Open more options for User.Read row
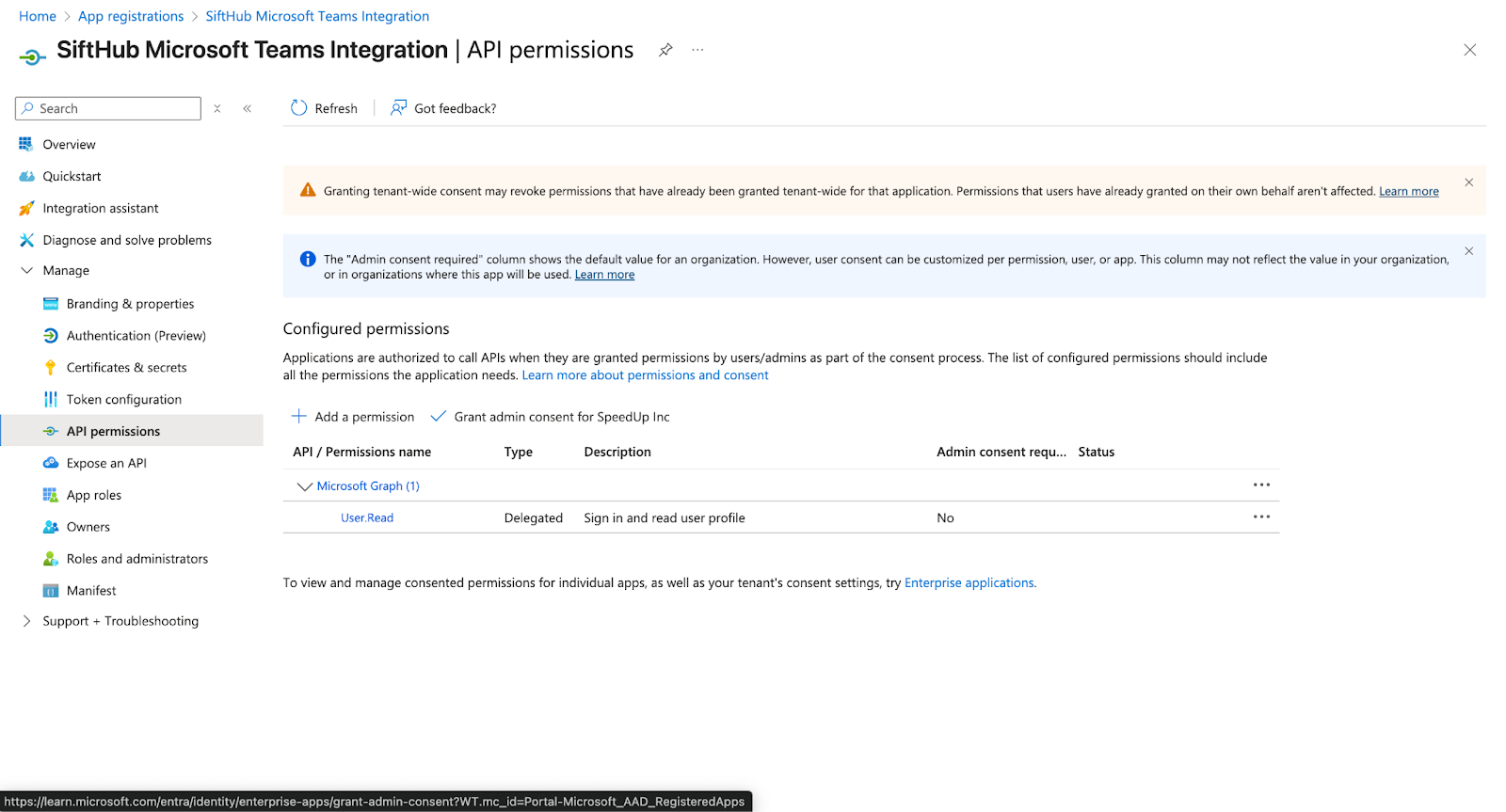The width and height of the screenshot is (1506, 812). pyautogui.click(x=1261, y=517)
